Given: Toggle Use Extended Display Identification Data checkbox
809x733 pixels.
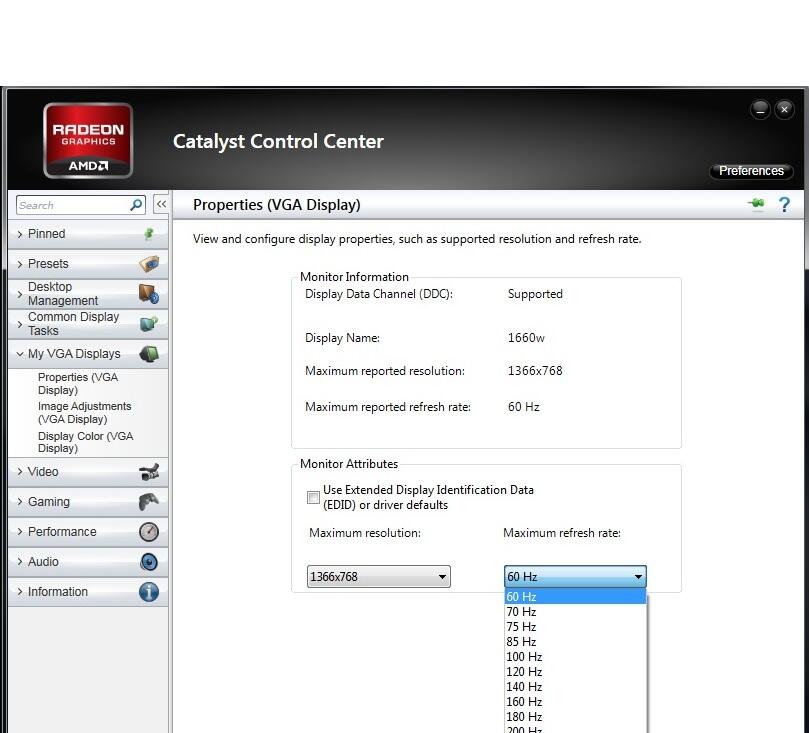Looking at the screenshot, I should click(x=313, y=497).
